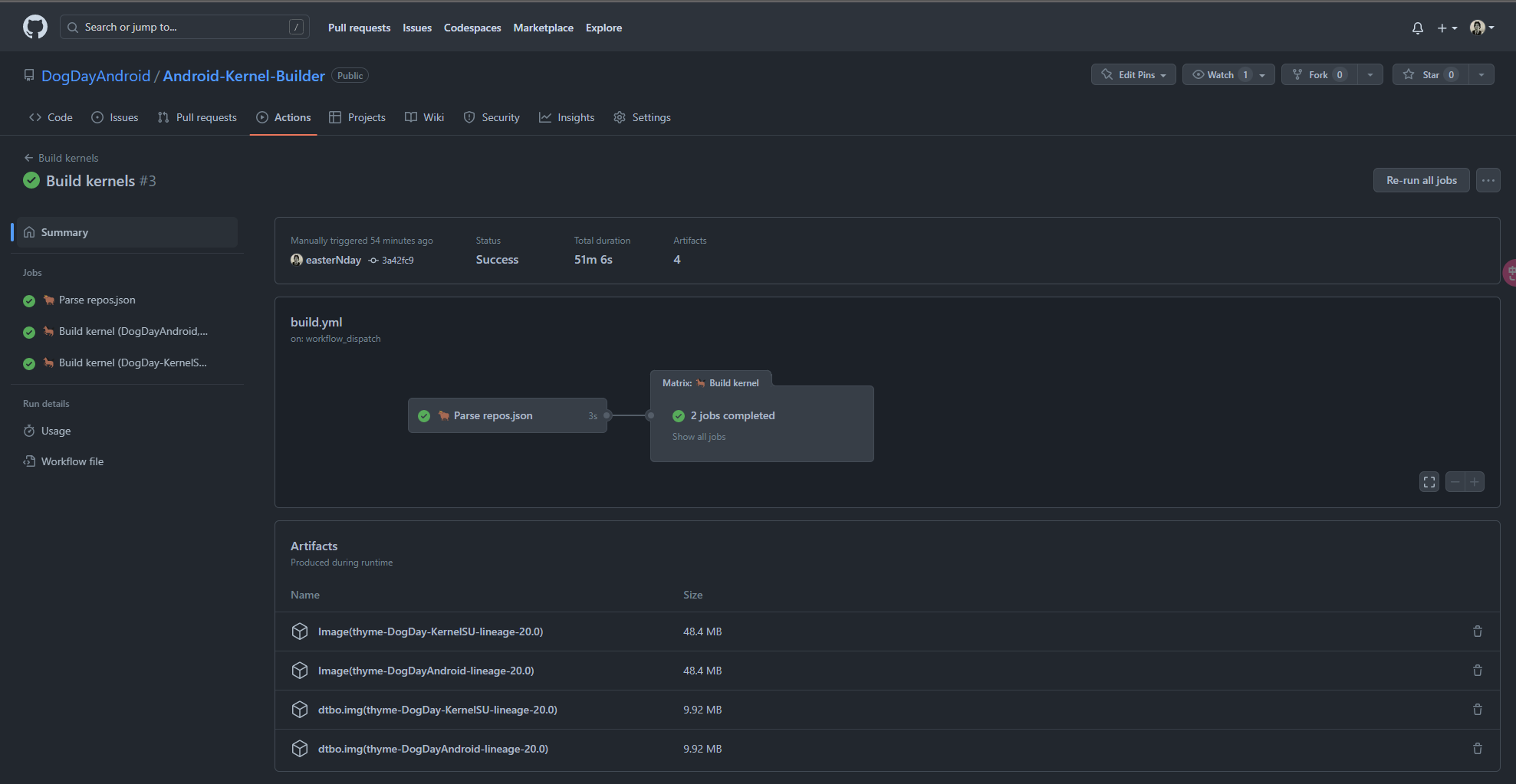Click the Fork count badge
1516x784 pixels.
click(1340, 74)
